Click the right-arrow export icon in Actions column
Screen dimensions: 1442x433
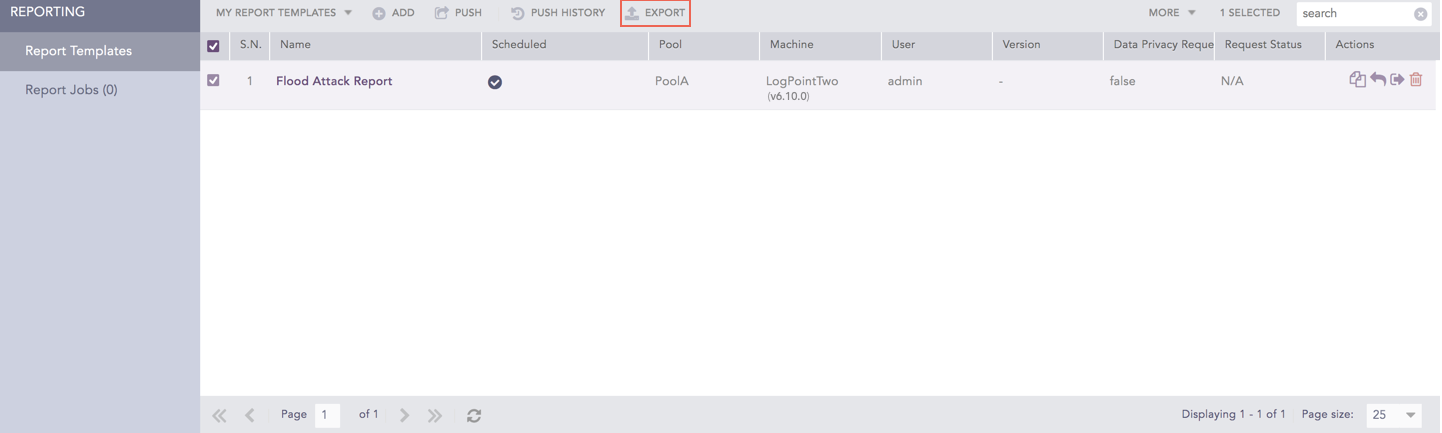pos(1397,80)
